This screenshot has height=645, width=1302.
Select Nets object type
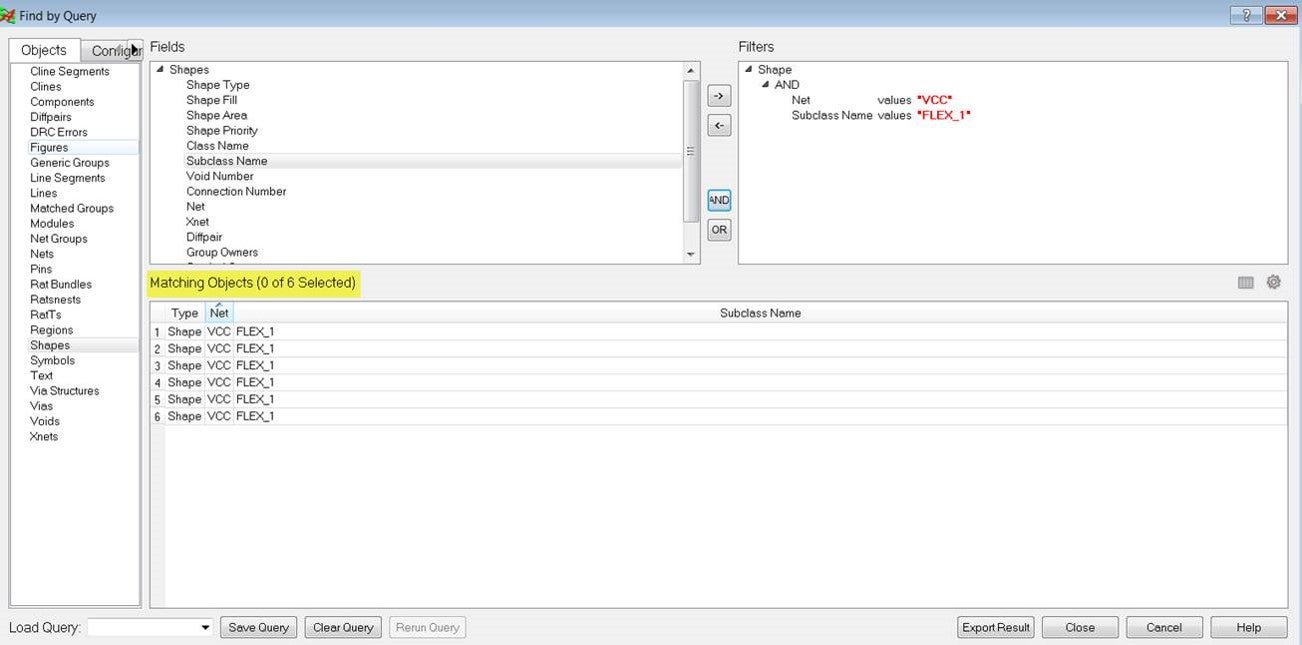42,254
